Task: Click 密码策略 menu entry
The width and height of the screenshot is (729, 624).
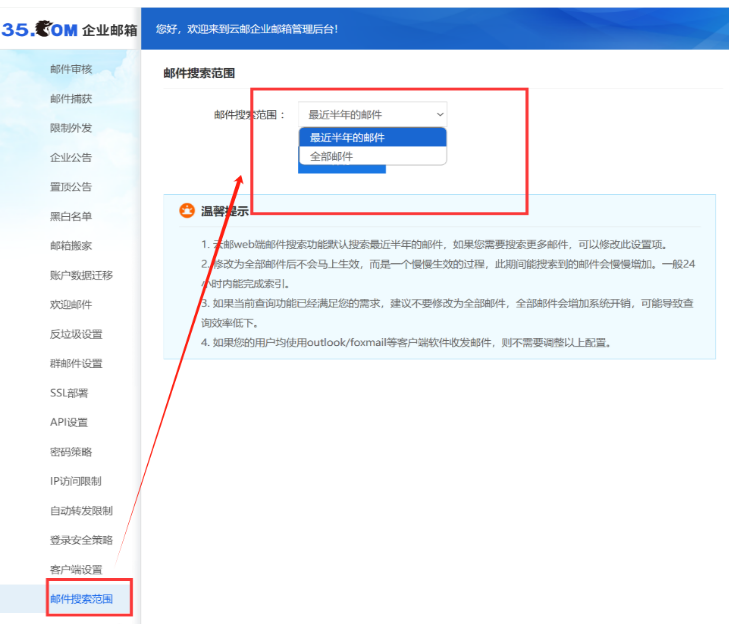Action: point(71,452)
